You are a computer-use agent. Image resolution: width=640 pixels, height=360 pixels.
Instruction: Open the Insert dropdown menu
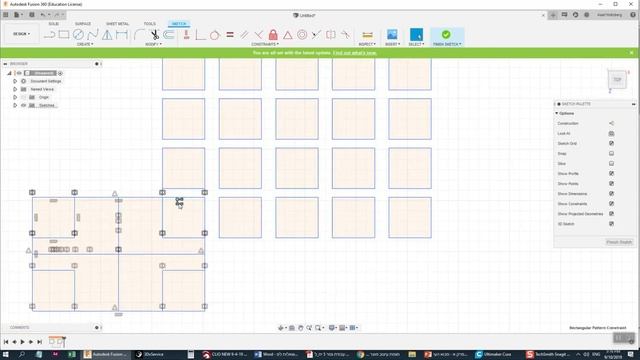pyautogui.click(x=392, y=44)
